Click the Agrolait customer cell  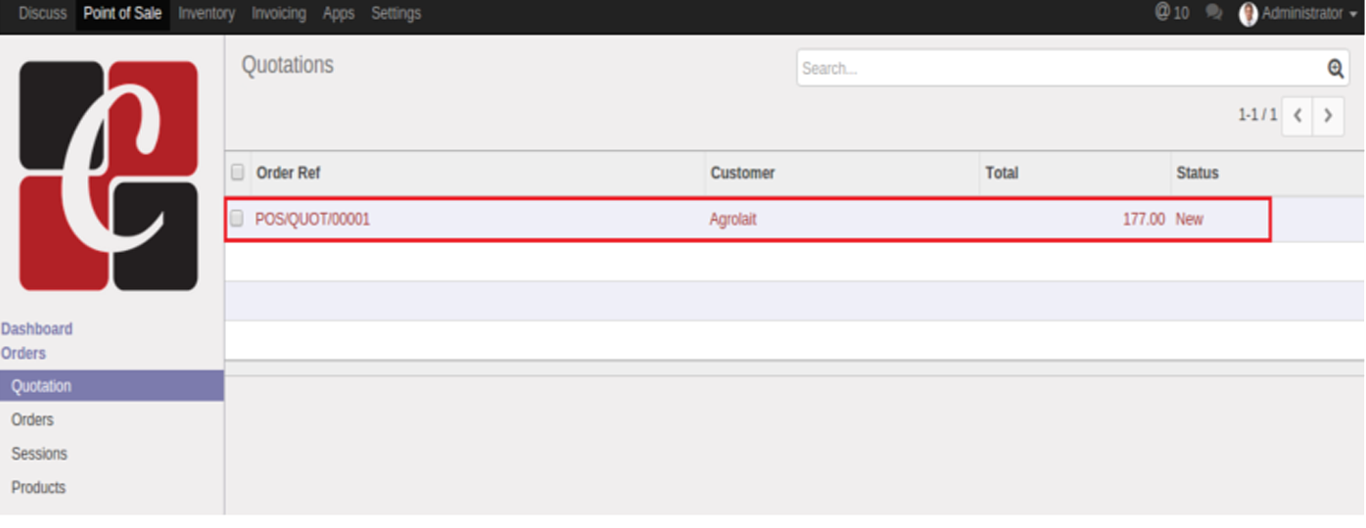(733, 219)
